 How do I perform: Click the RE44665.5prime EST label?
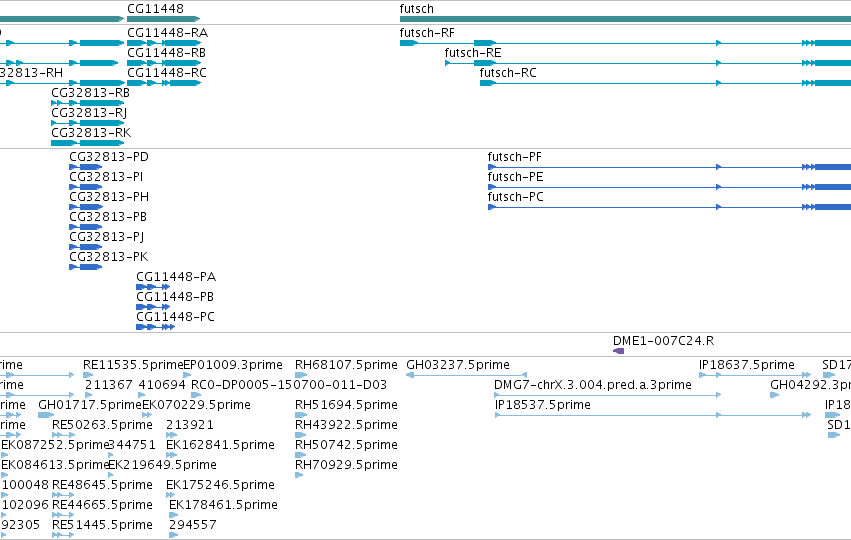(103, 505)
